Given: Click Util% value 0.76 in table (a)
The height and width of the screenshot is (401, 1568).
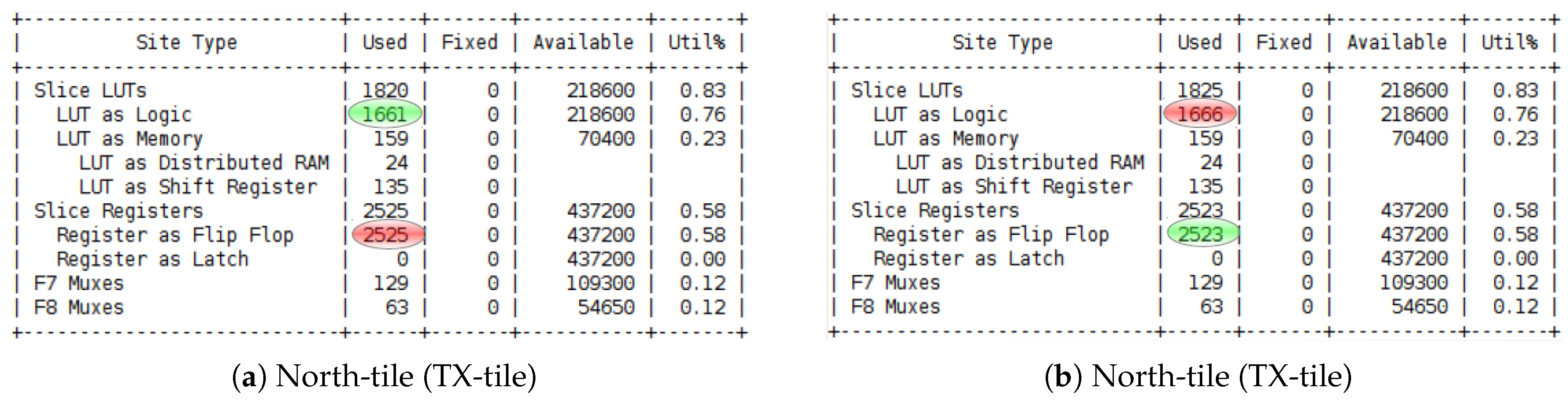Looking at the screenshot, I should (x=703, y=115).
